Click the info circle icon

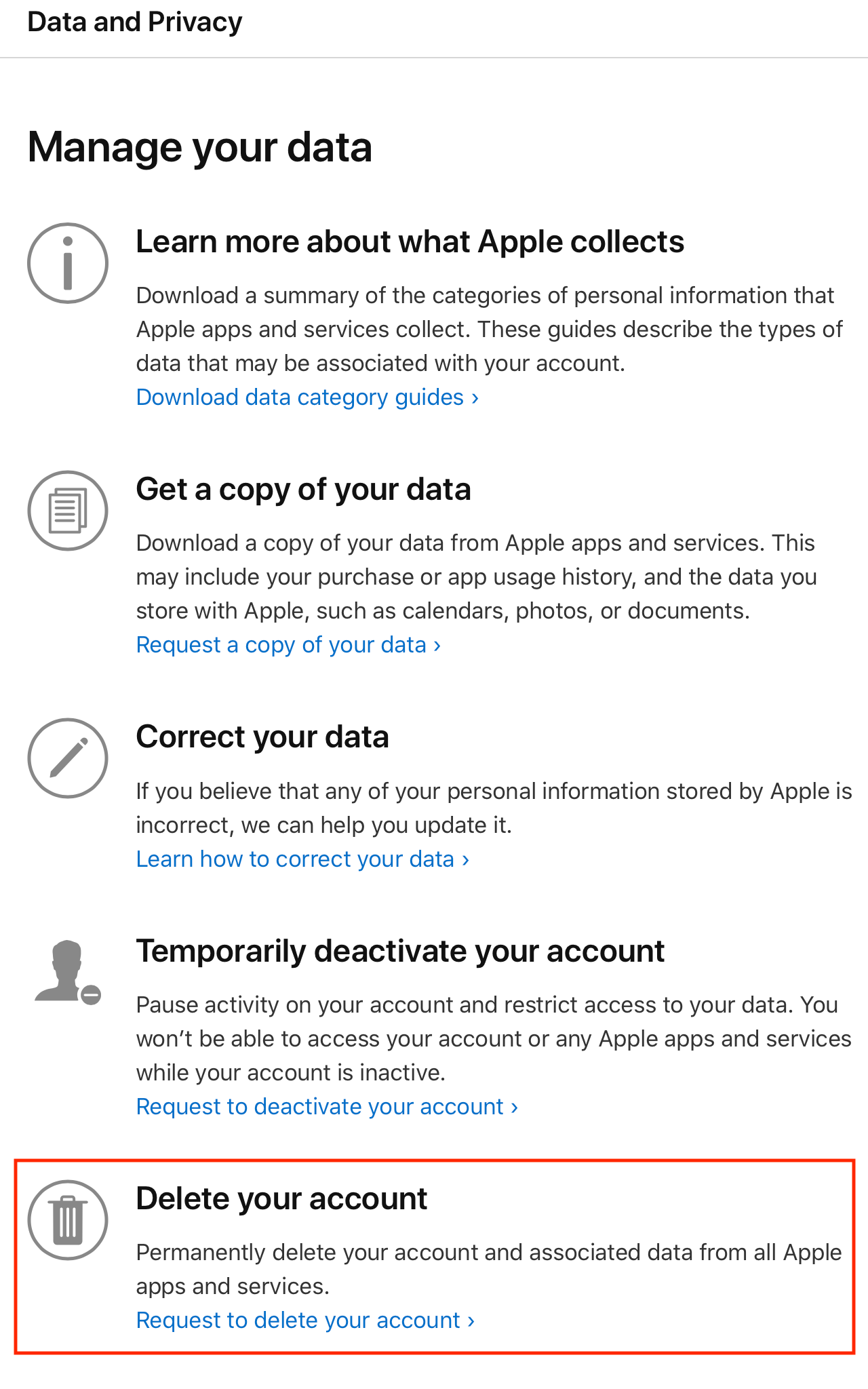pyautogui.click(x=68, y=263)
